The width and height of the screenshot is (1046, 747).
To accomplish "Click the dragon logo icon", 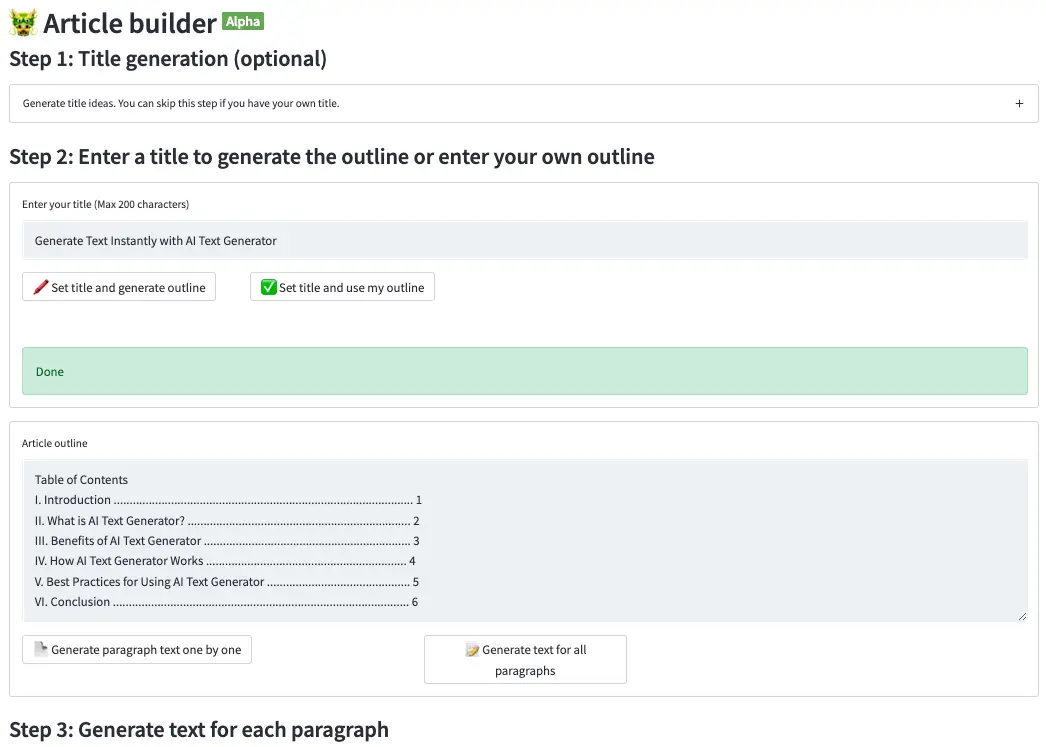I will tap(23, 23).
